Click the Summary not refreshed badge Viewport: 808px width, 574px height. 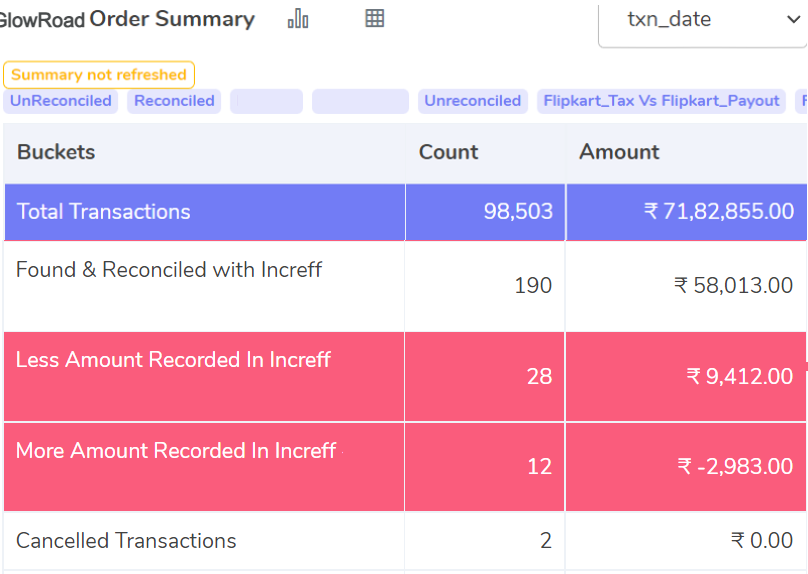[x=99, y=75]
